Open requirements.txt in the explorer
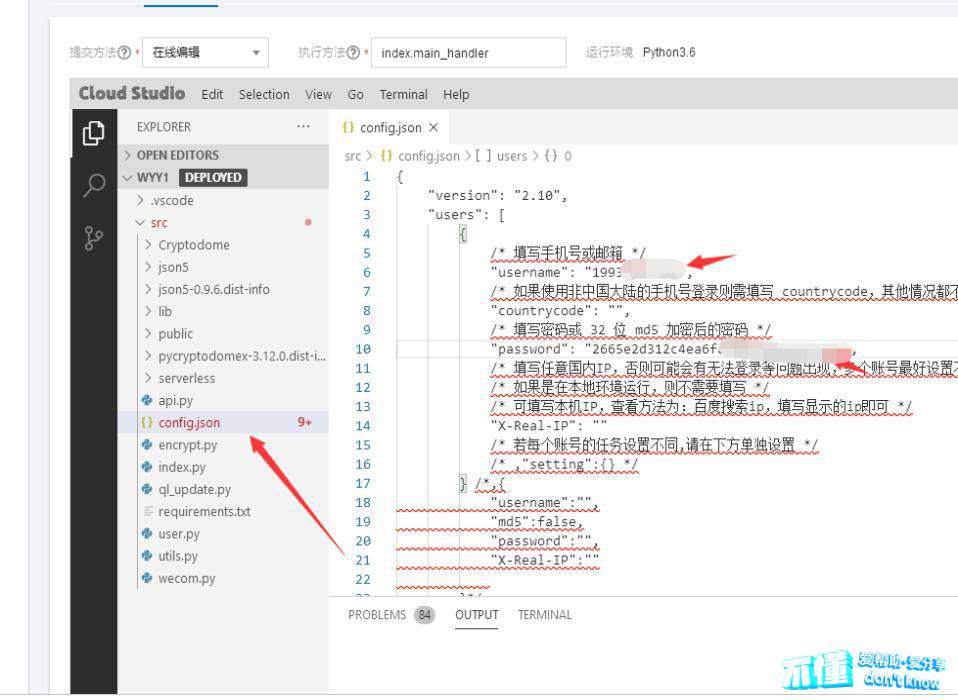The image size is (958, 700). click(223, 511)
